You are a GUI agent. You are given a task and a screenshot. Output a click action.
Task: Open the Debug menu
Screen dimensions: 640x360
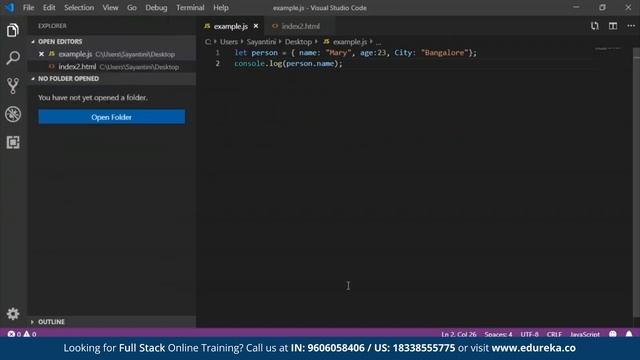[x=156, y=7]
